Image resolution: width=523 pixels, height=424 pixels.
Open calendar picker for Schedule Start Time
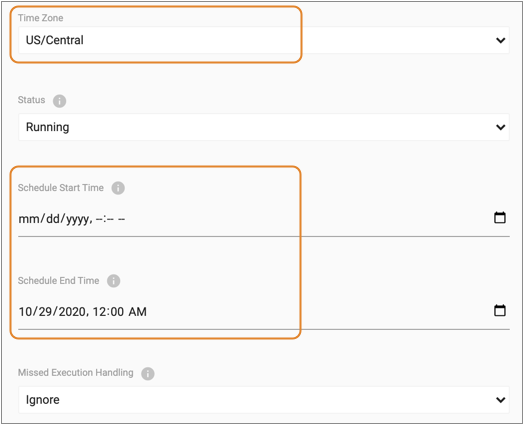tap(500, 218)
